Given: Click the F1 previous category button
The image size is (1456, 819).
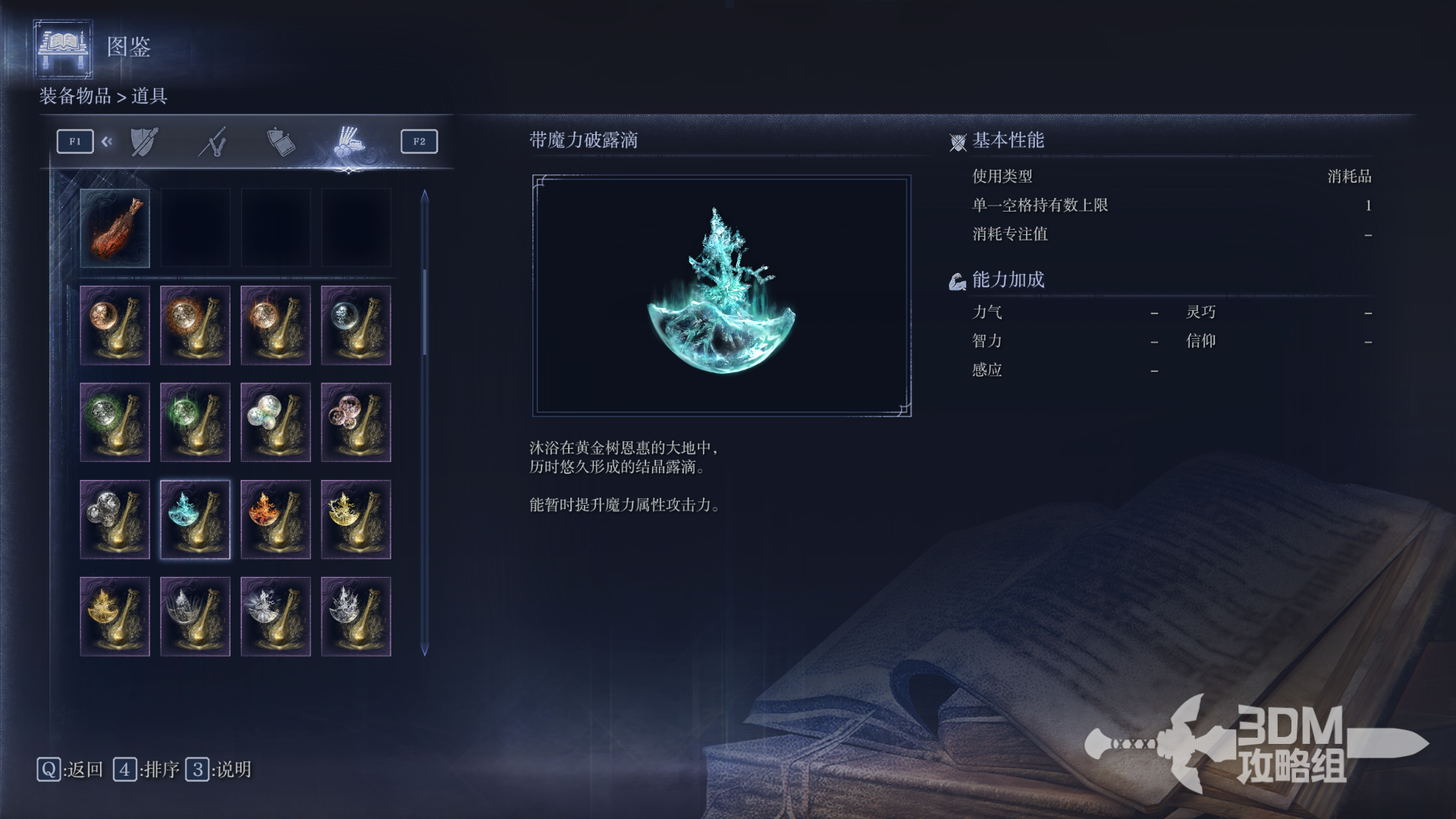Looking at the screenshot, I should point(75,141).
